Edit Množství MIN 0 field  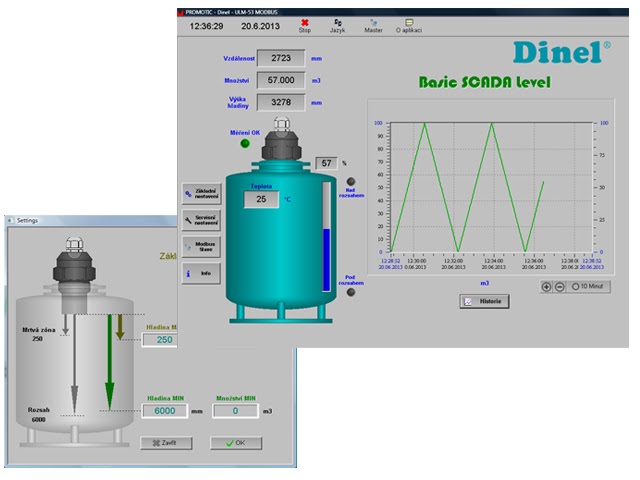tap(235, 411)
